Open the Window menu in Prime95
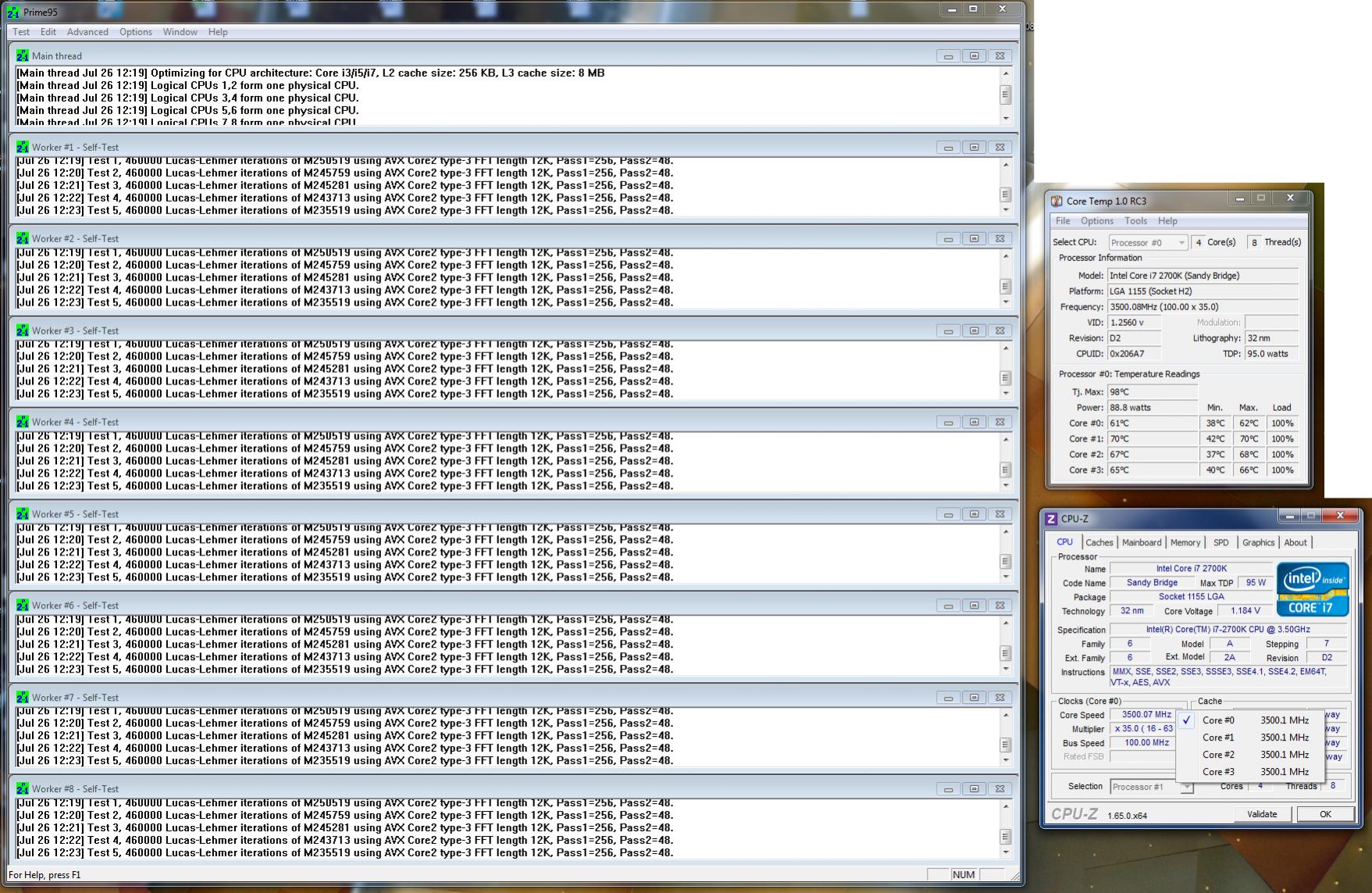This screenshot has height=893, width=1372. pyautogui.click(x=180, y=32)
